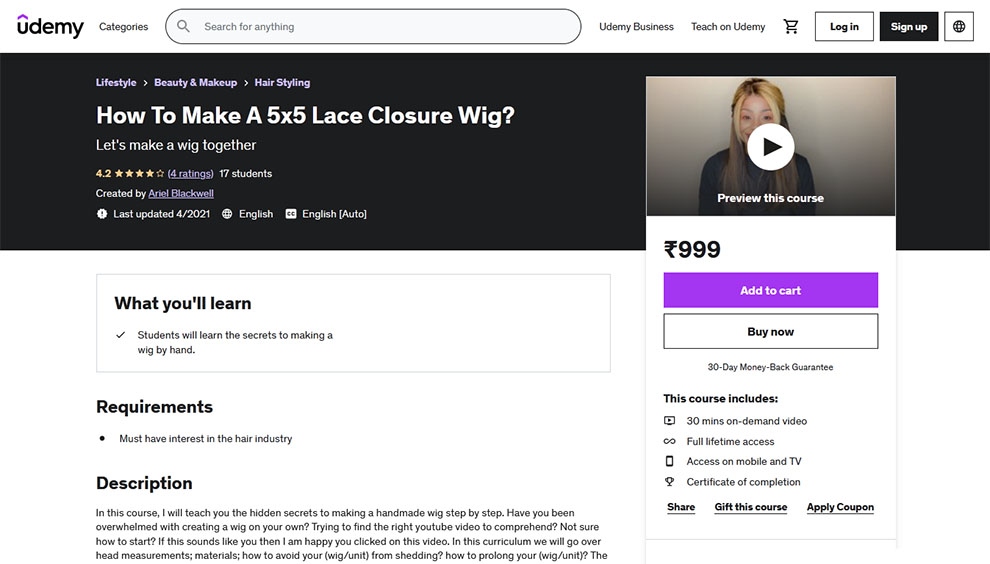990x564 pixels.
Task: Add the course to cart
Action: tap(770, 291)
